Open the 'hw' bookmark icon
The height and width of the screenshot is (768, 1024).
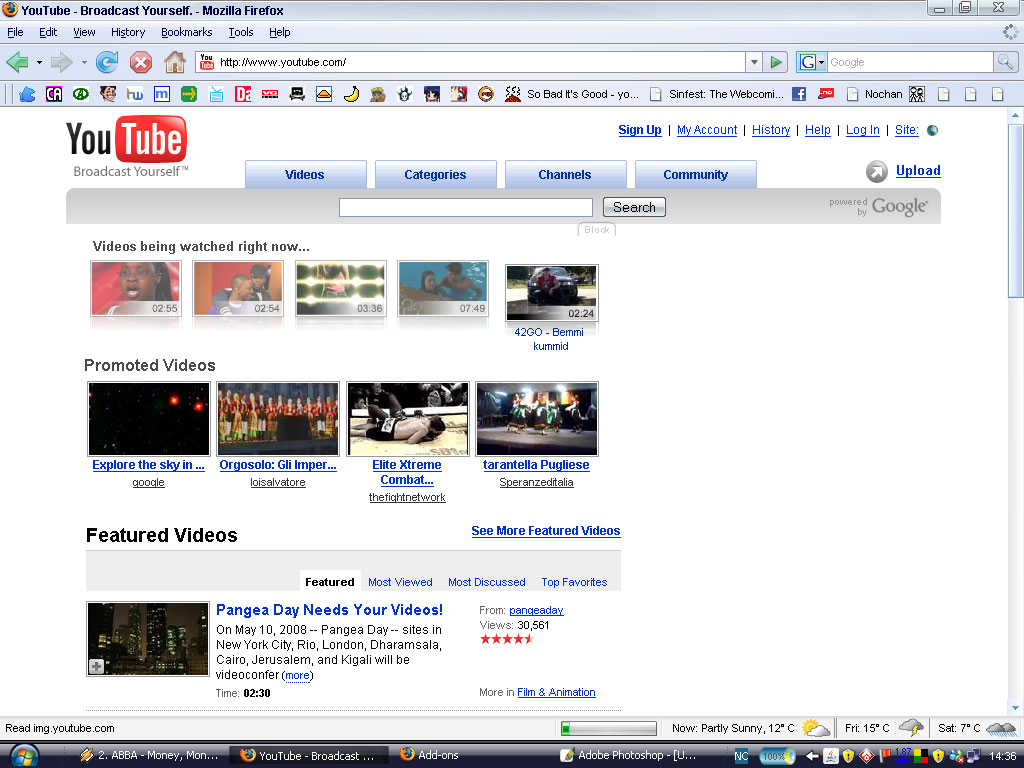pyautogui.click(x=135, y=94)
